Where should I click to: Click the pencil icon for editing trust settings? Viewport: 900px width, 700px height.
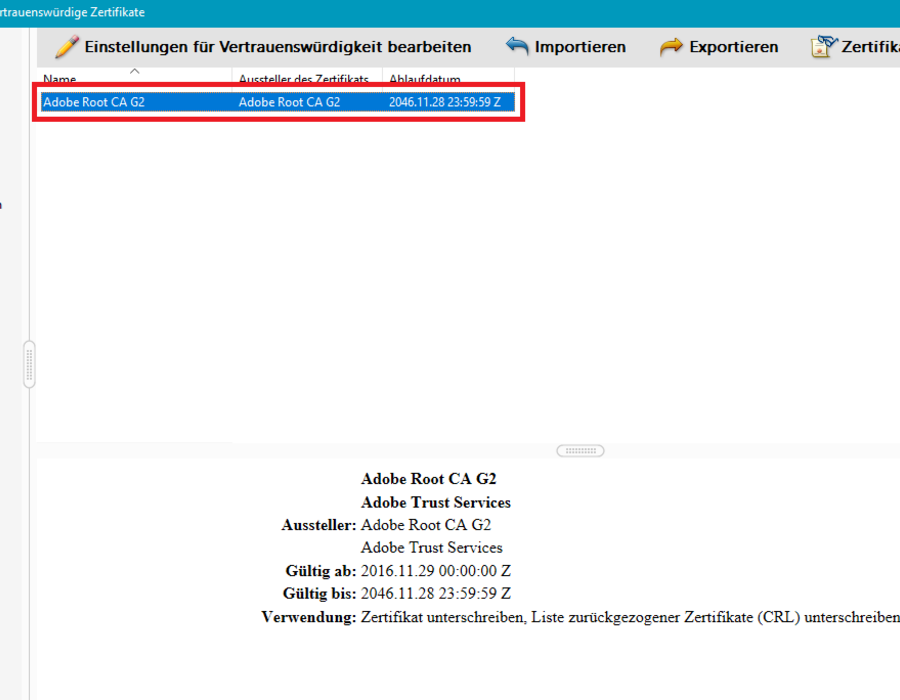click(x=67, y=46)
